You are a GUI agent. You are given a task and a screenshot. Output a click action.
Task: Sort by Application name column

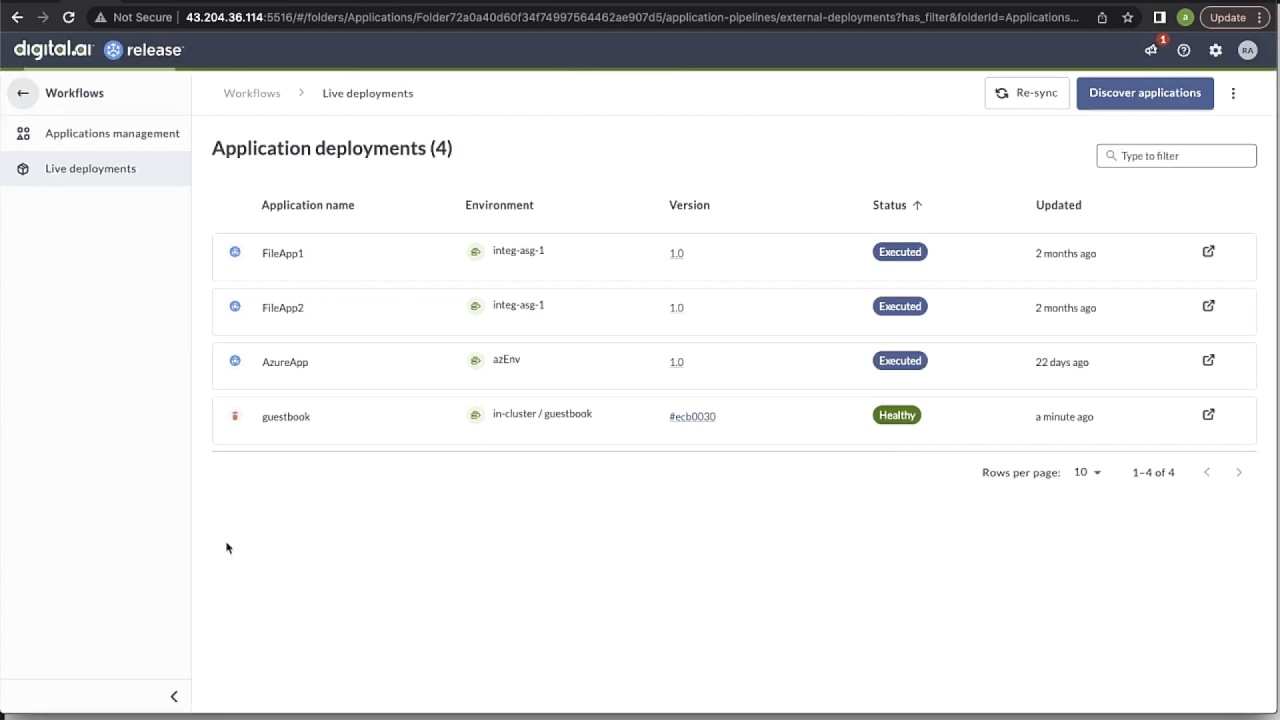pos(308,205)
